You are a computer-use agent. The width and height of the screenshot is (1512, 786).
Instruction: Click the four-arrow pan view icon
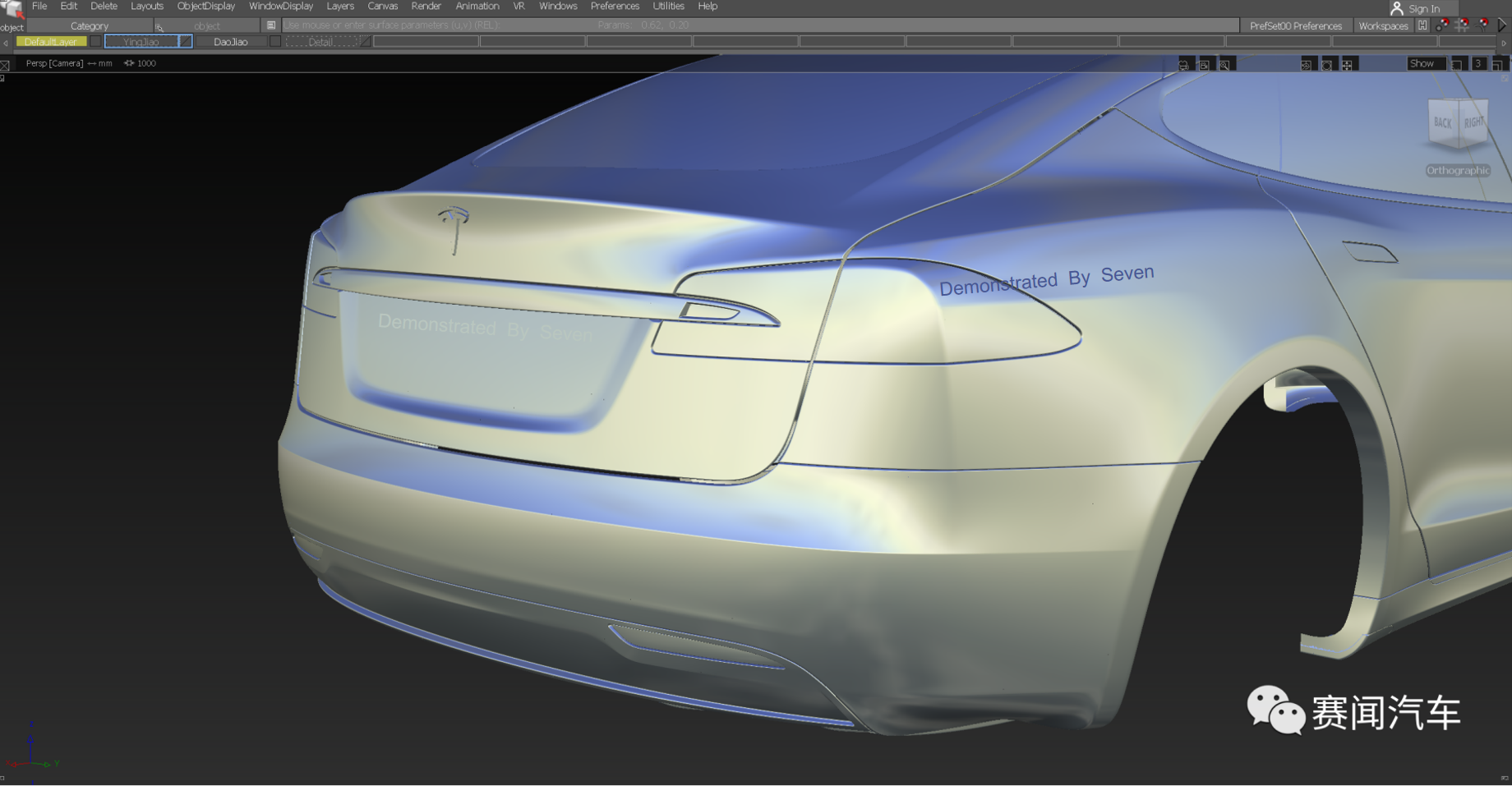(x=1347, y=65)
